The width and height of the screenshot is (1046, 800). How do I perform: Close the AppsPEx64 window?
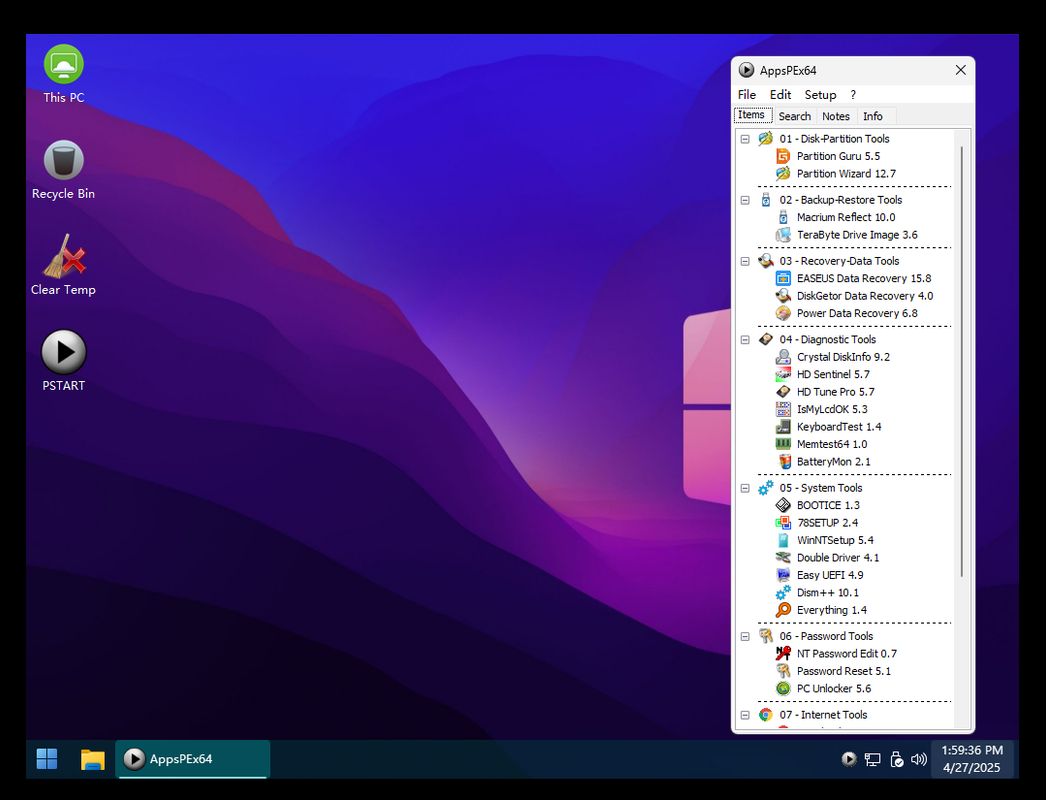pyautogui.click(x=961, y=70)
